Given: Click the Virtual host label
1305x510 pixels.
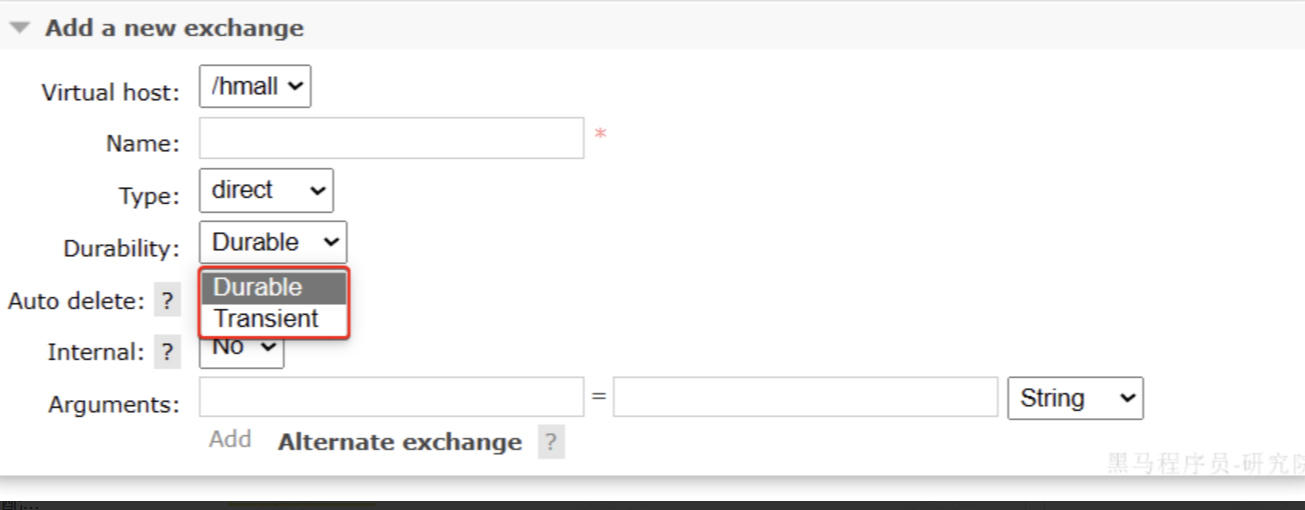Looking at the screenshot, I should [x=110, y=93].
